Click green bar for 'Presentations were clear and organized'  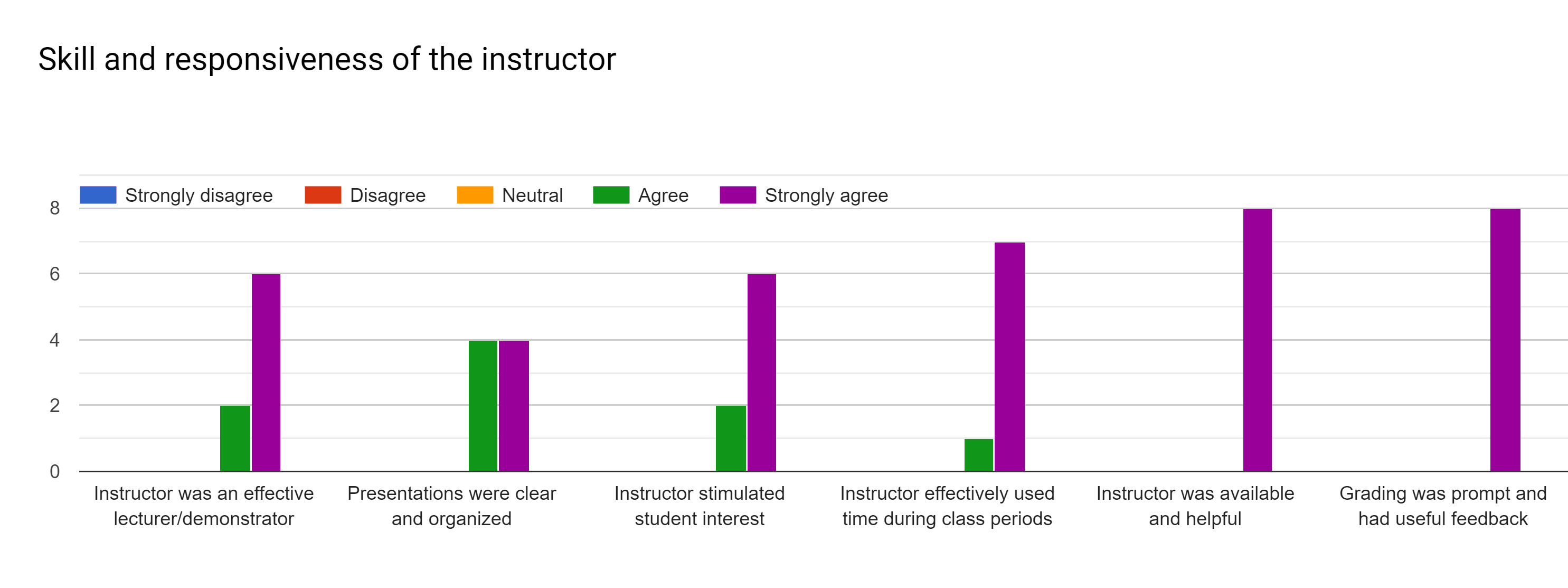click(x=483, y=405)
